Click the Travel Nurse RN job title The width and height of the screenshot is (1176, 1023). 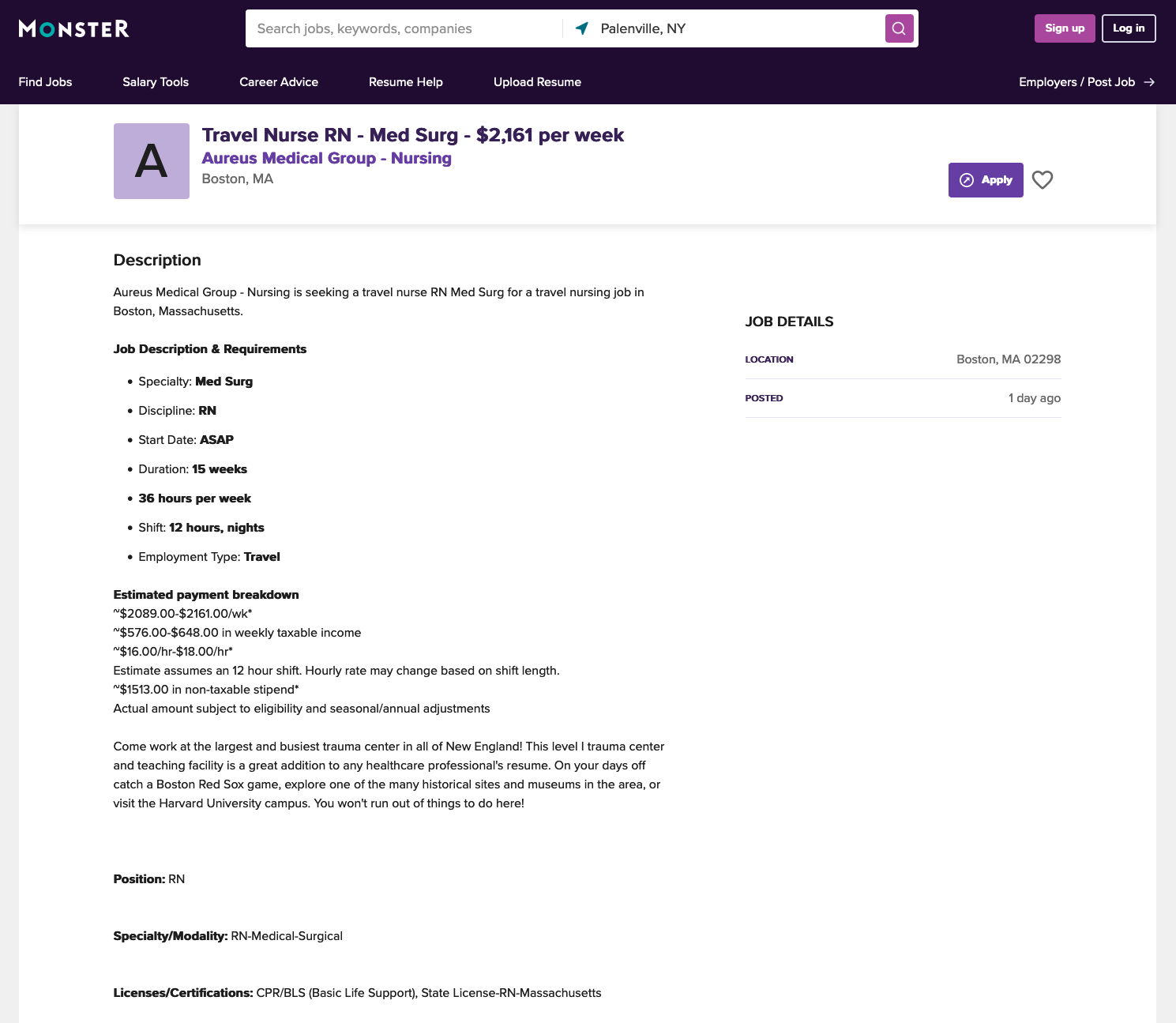click(413, 135)
